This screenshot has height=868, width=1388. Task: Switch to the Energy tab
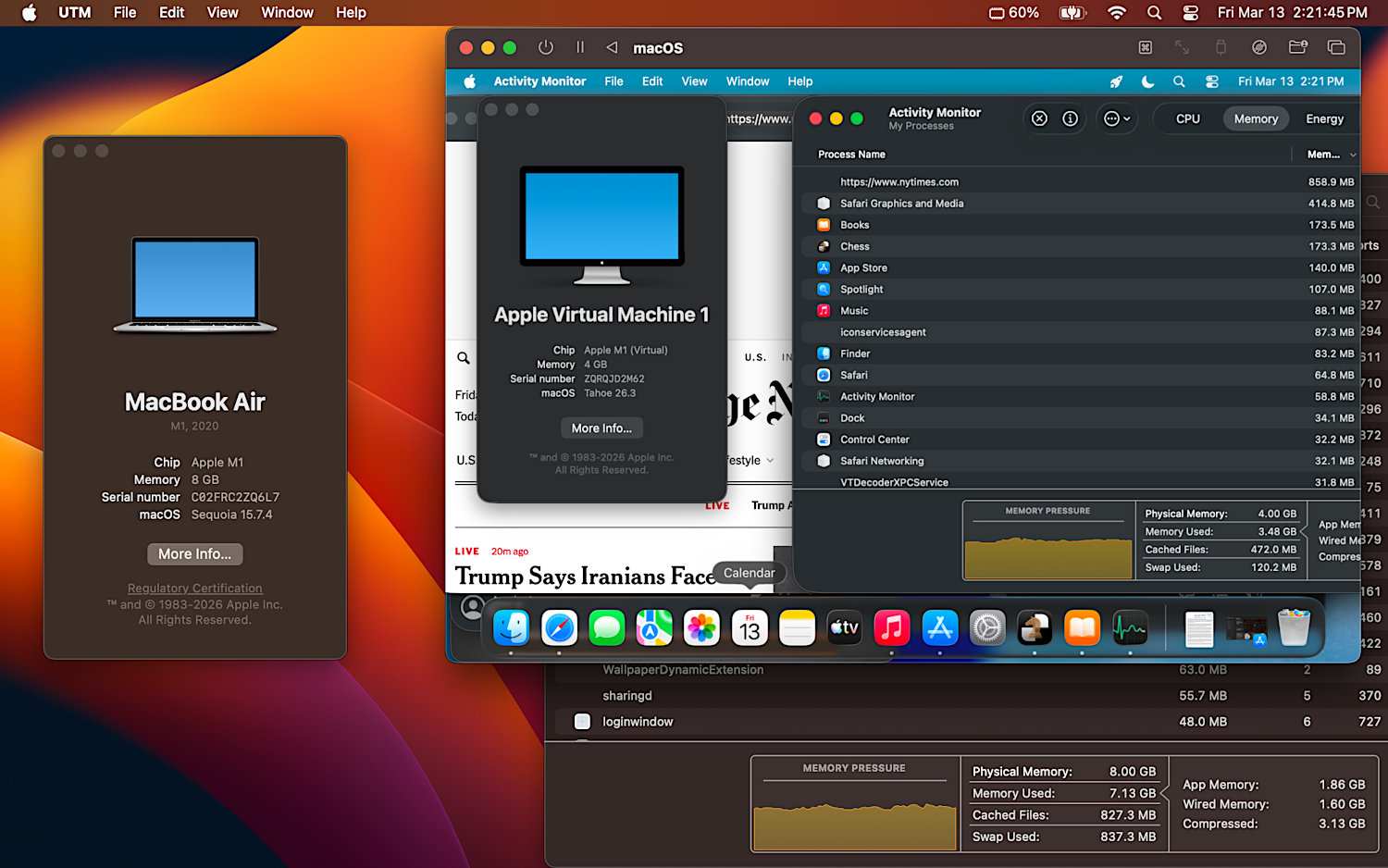tap(1324, 118)
